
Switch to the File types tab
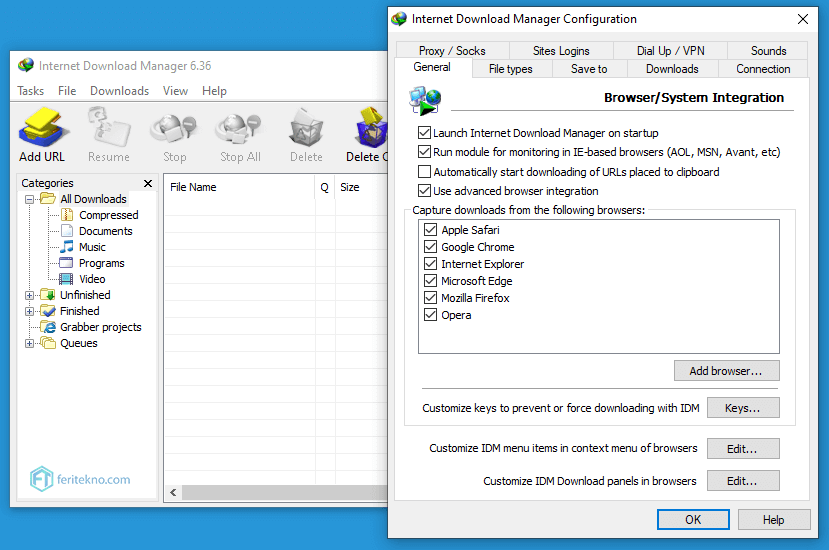pyautogui.click(x=511, y=69)
